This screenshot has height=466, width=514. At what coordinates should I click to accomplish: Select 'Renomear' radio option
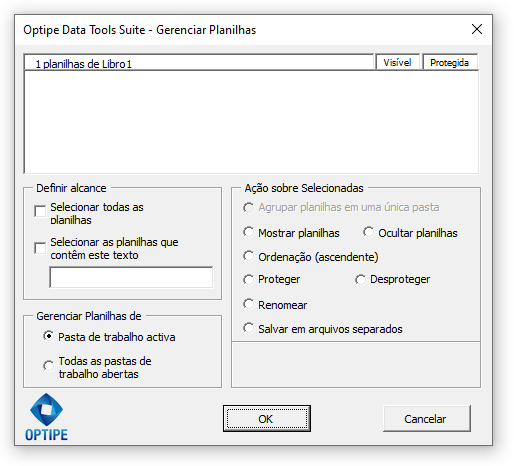pos(248,304)
